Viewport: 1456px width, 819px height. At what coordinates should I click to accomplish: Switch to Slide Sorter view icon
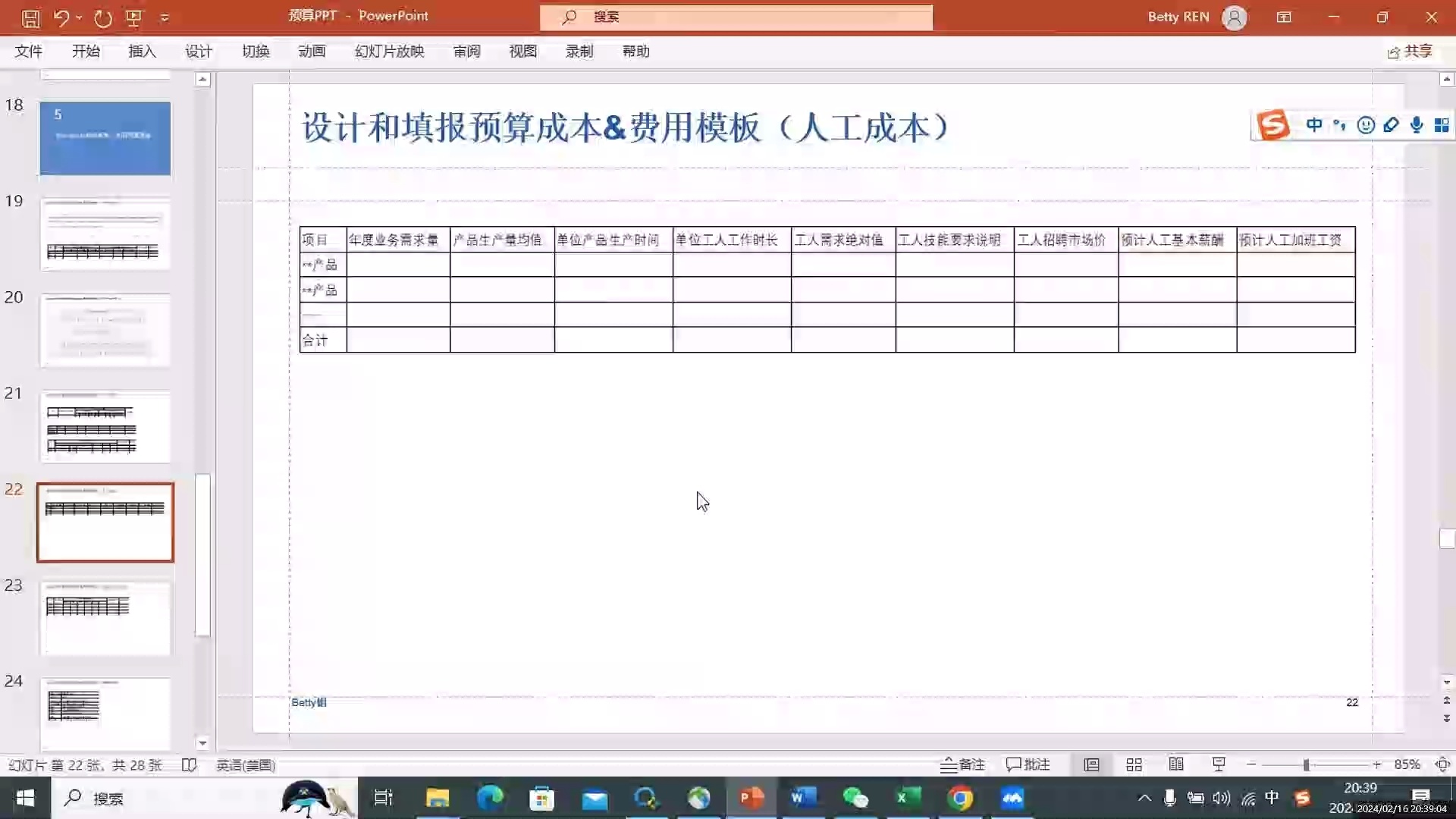1134,764
